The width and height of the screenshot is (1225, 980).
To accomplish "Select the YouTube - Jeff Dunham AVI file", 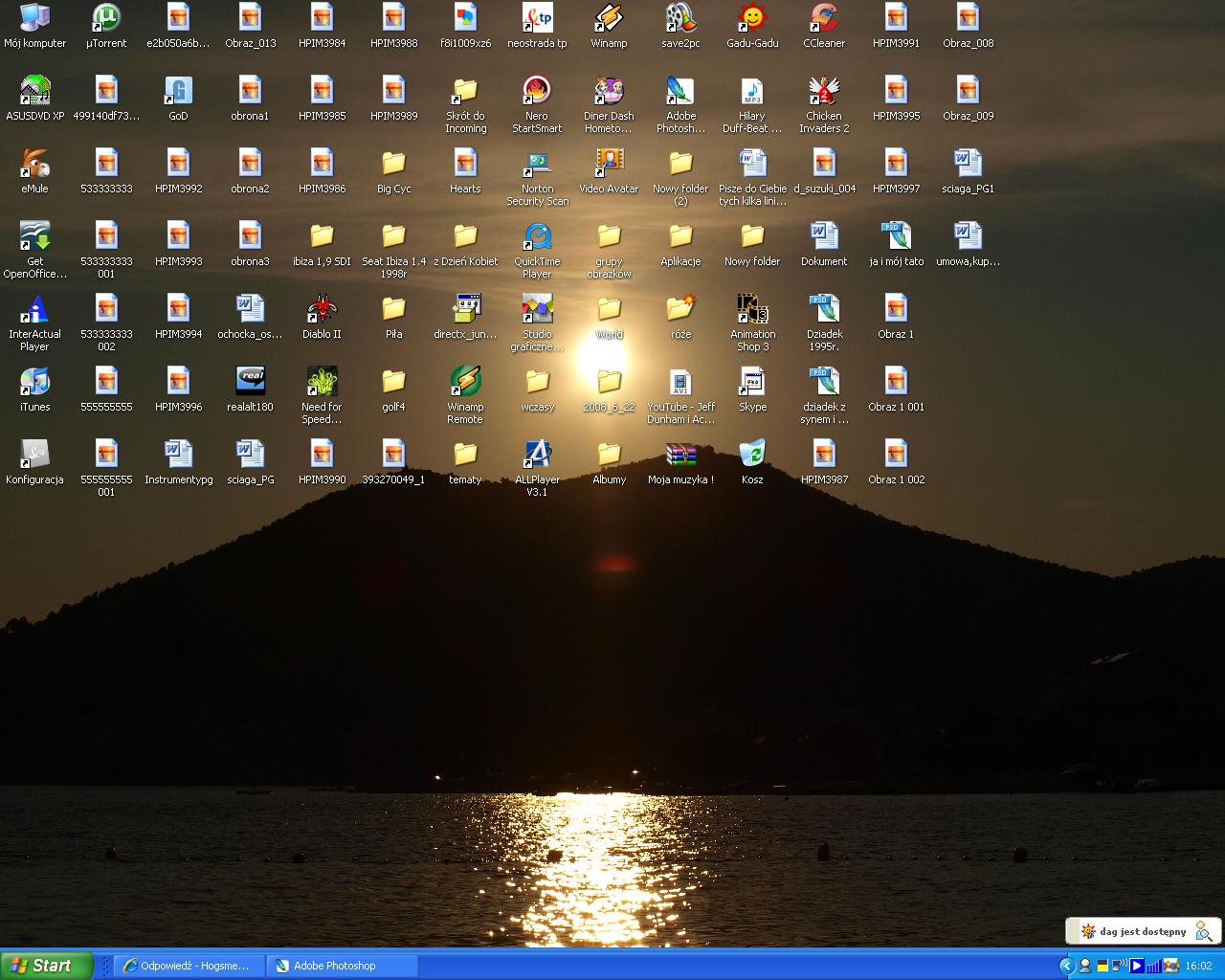I will click(x=680, y=396).
